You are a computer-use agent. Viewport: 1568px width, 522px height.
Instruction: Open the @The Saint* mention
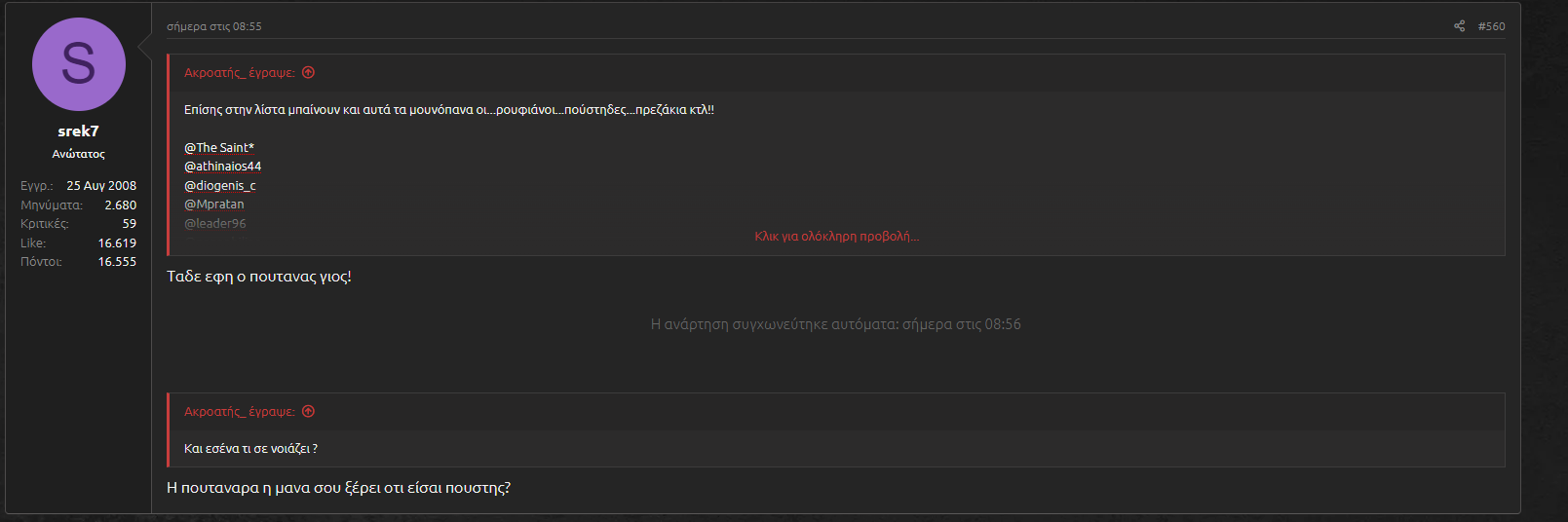pos(219,148)
